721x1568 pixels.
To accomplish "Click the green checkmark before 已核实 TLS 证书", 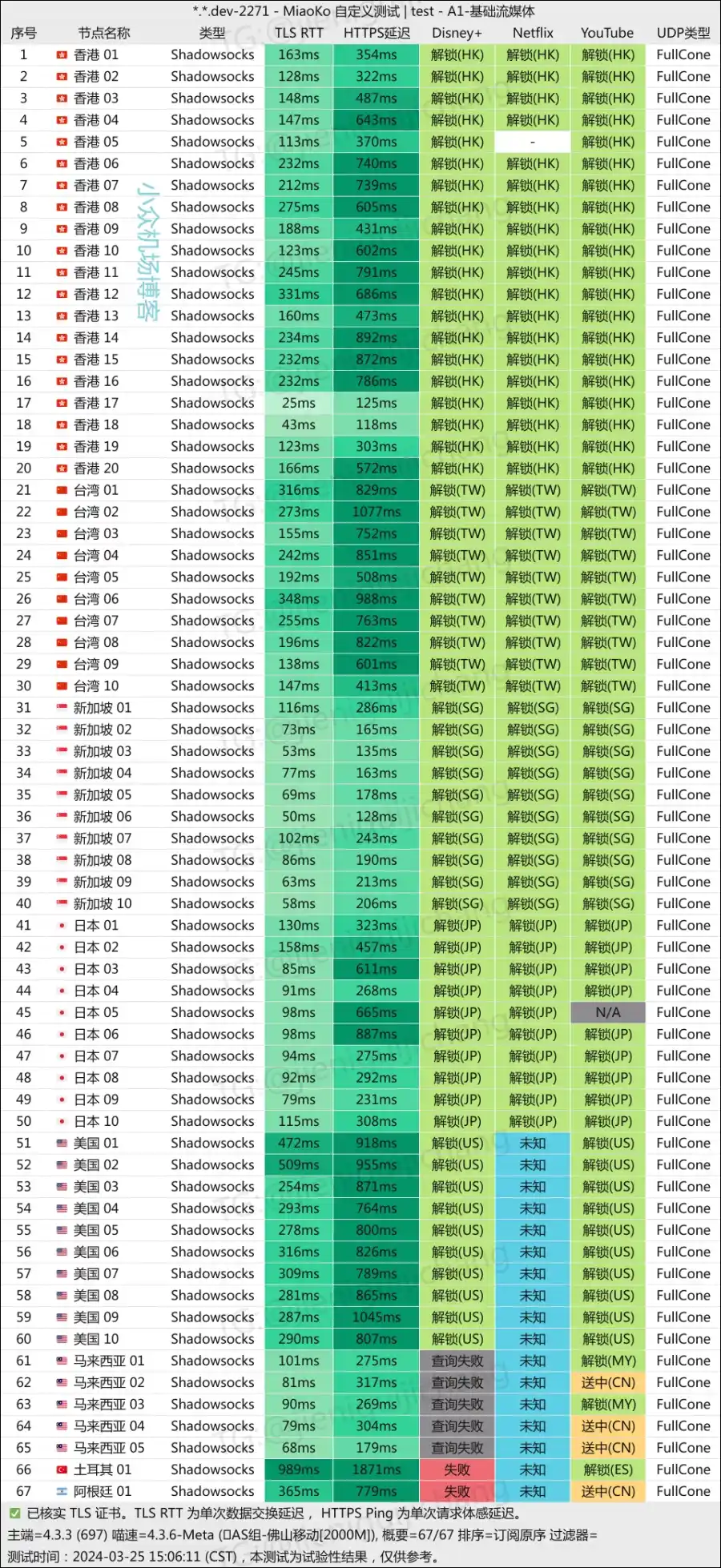I will pos(14,1514).
